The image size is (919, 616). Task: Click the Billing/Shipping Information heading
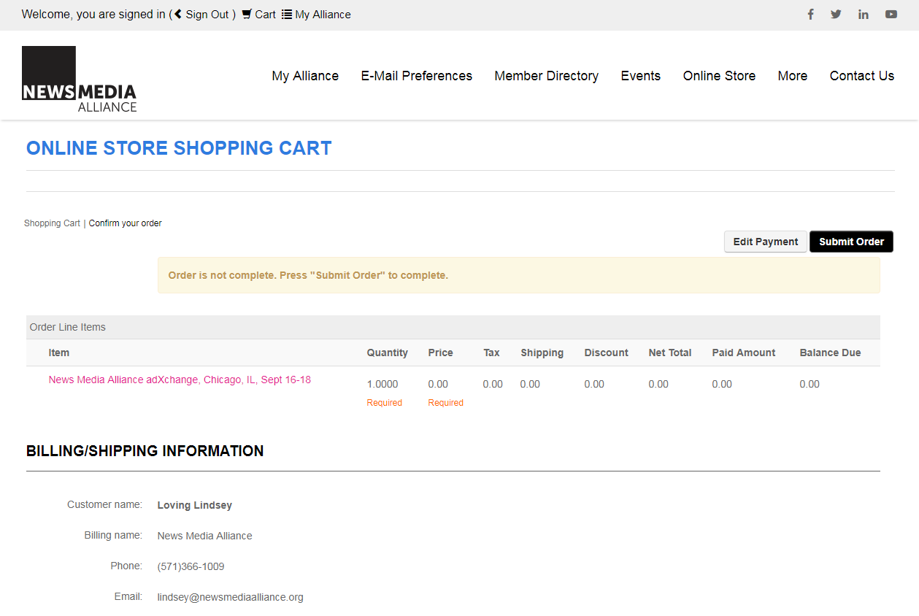[145, 451]
